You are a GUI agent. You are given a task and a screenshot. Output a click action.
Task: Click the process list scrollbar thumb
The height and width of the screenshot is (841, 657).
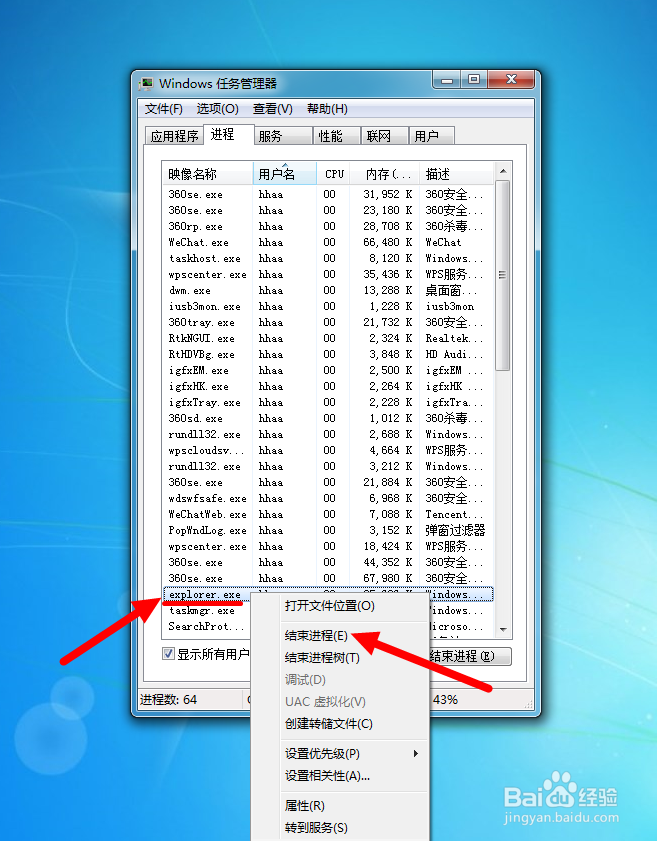point(503,275)
